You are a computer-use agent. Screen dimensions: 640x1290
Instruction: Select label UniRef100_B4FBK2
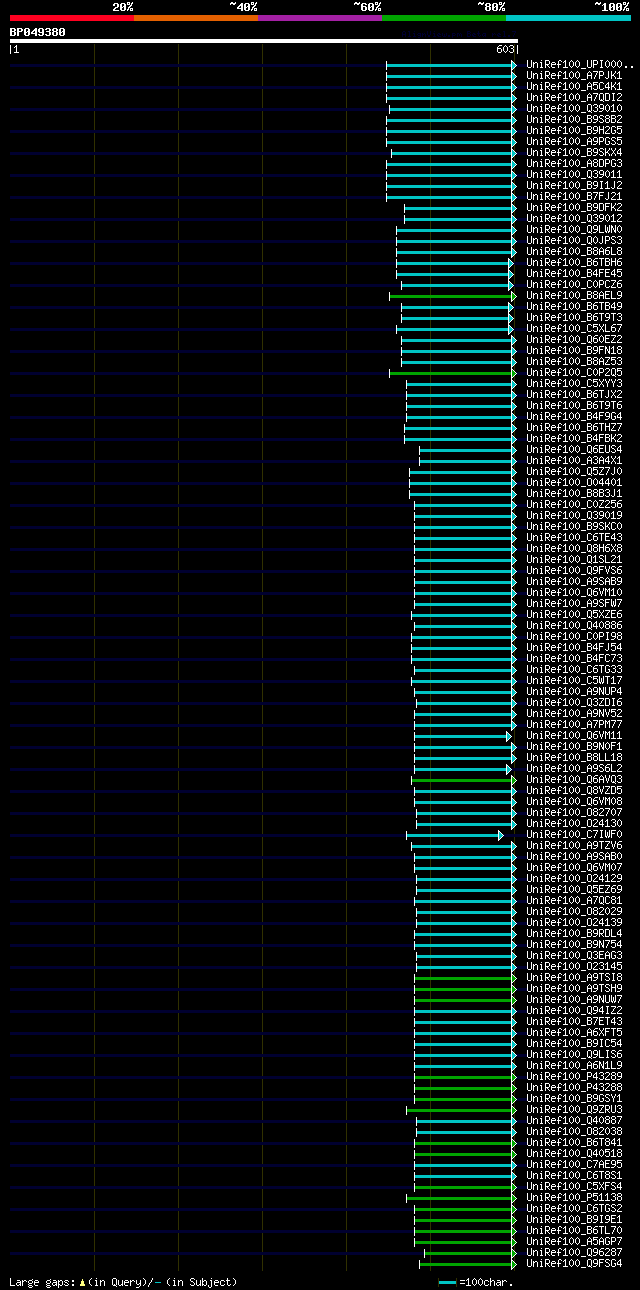[574, 438]
